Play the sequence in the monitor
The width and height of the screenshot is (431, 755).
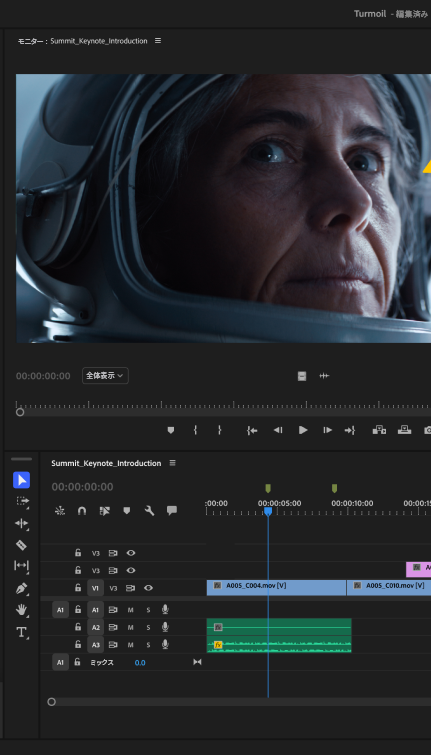(303, 430)
